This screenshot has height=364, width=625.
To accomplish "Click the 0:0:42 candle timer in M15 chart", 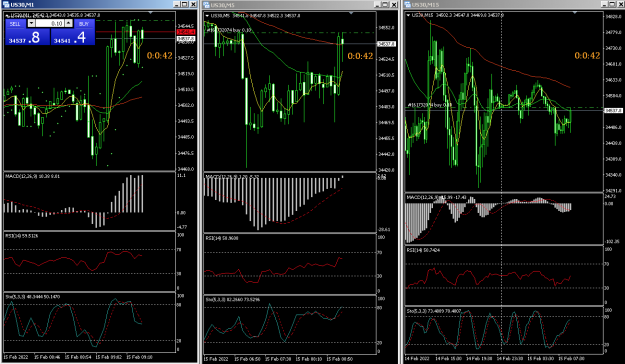I will pos(587,56).
